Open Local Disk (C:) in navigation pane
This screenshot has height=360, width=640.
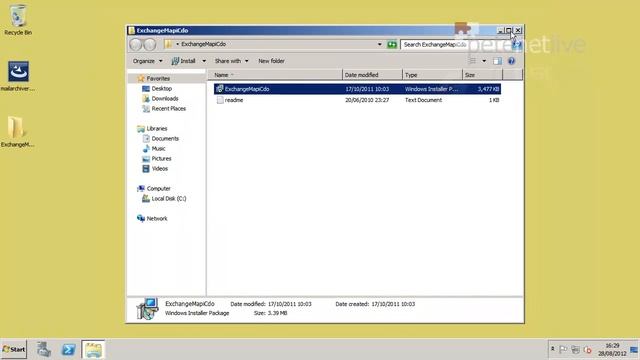point(169,198)
